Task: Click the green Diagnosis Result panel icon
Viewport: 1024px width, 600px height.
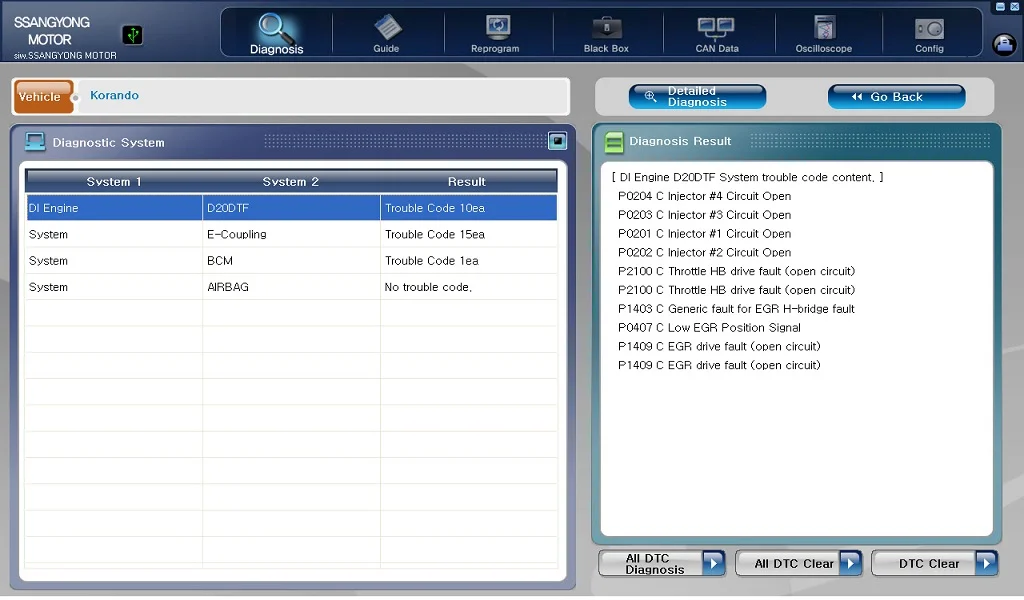Action: pyautogui.click(x=613, y=142)
